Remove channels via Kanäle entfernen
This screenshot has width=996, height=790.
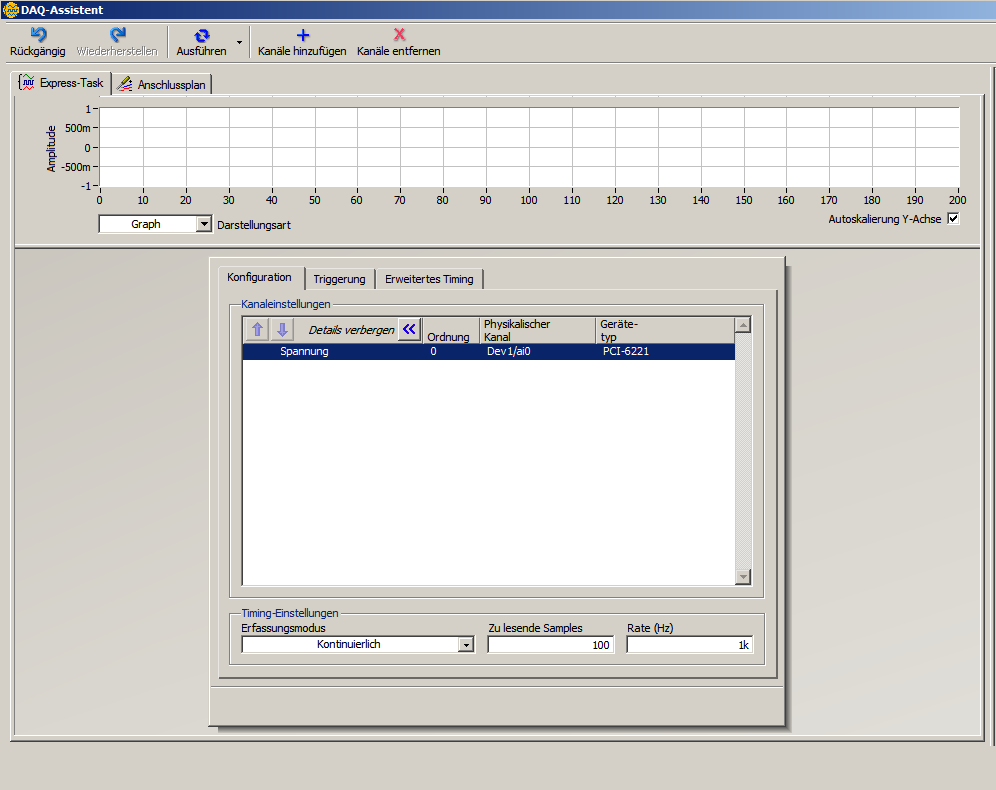point(398,42)
